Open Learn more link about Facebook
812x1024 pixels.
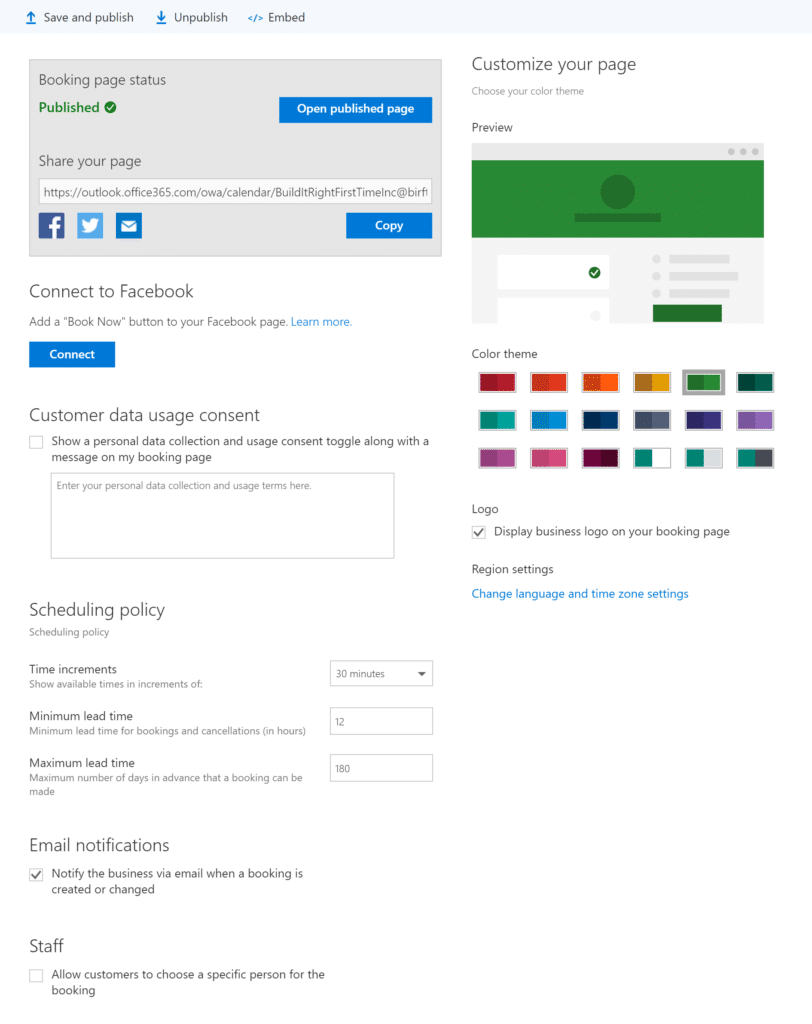[321, 322]
